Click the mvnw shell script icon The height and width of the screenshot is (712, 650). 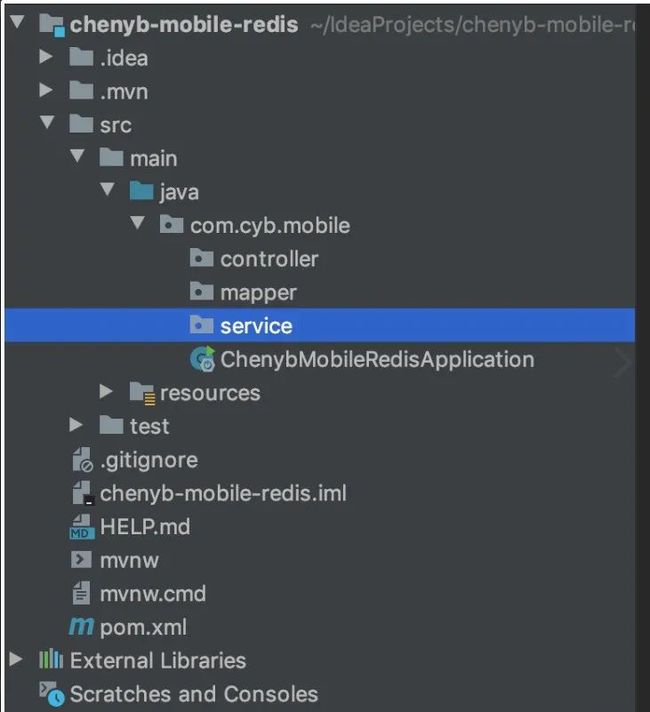tap(81, 560)
